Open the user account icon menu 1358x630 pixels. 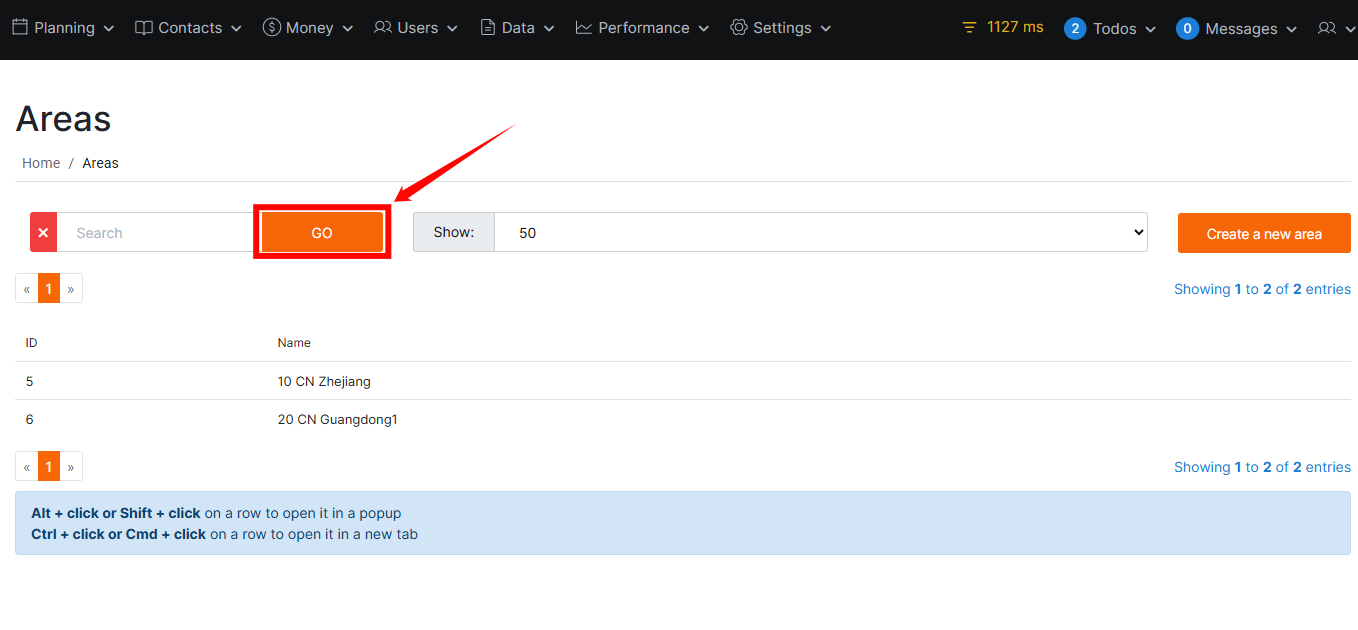[1335, 29]
